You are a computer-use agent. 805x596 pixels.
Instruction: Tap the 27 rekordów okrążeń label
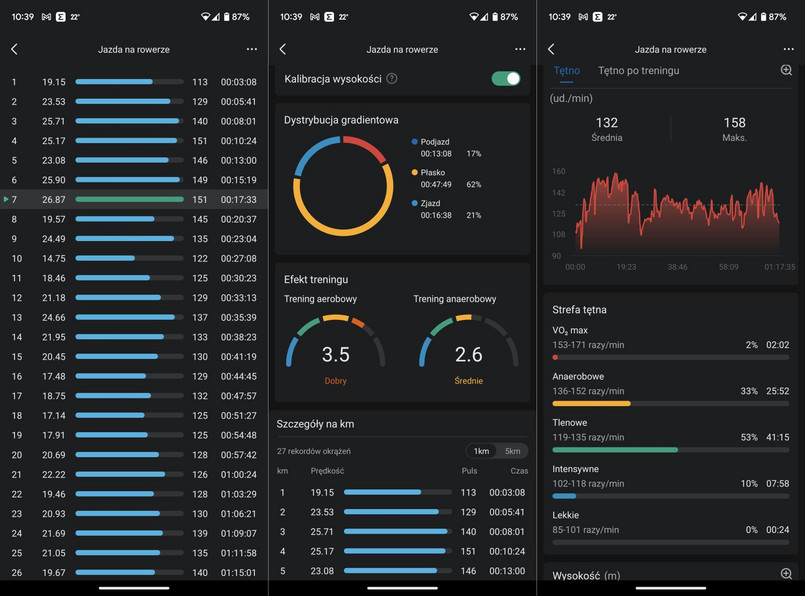[x=314, y=451]
